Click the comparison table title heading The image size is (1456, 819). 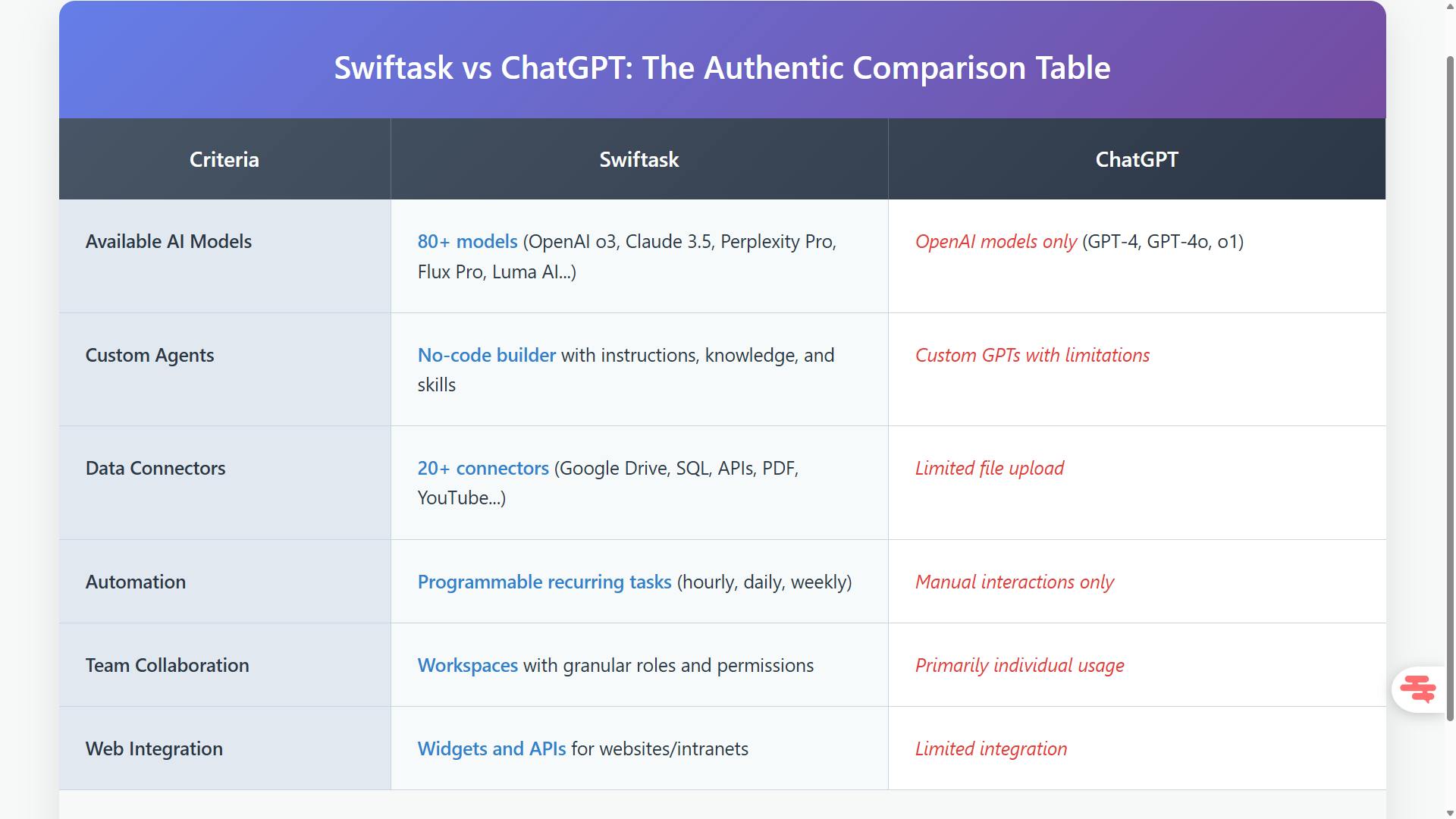click(x=722, y=67)
